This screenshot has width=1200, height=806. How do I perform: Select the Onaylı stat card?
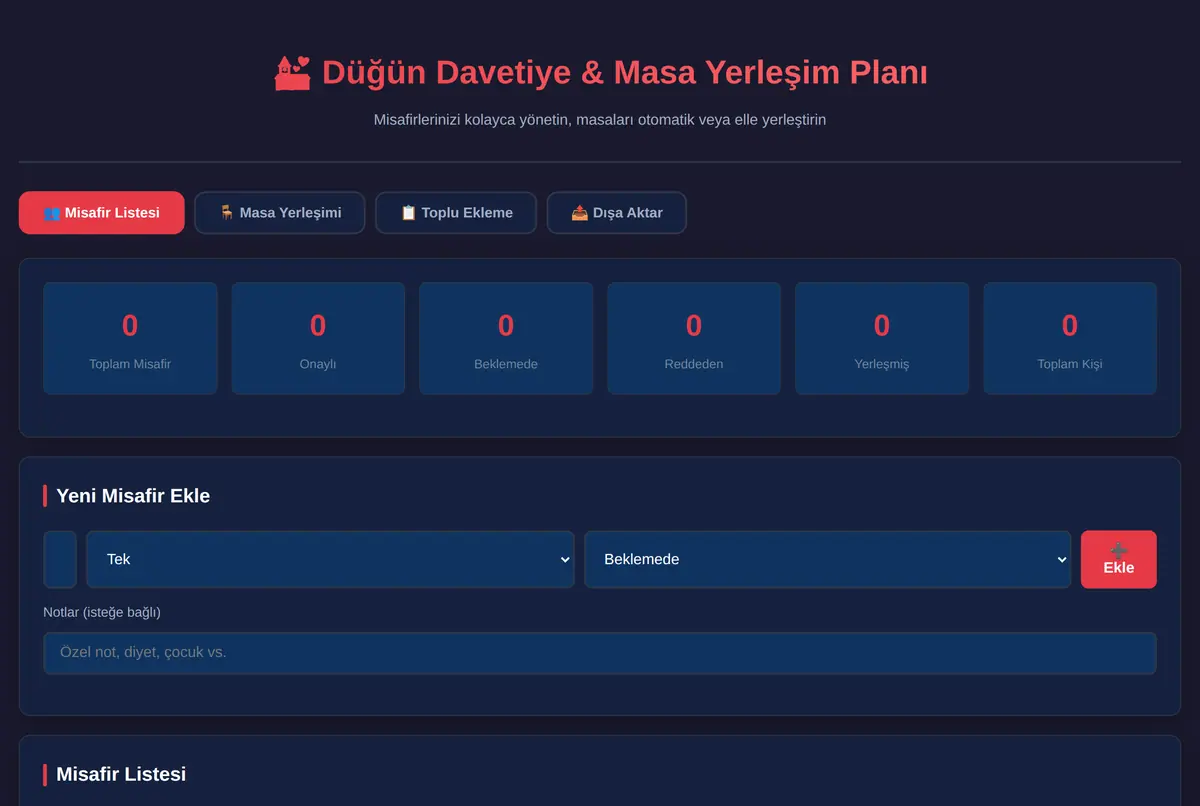[x=318, y=338]
